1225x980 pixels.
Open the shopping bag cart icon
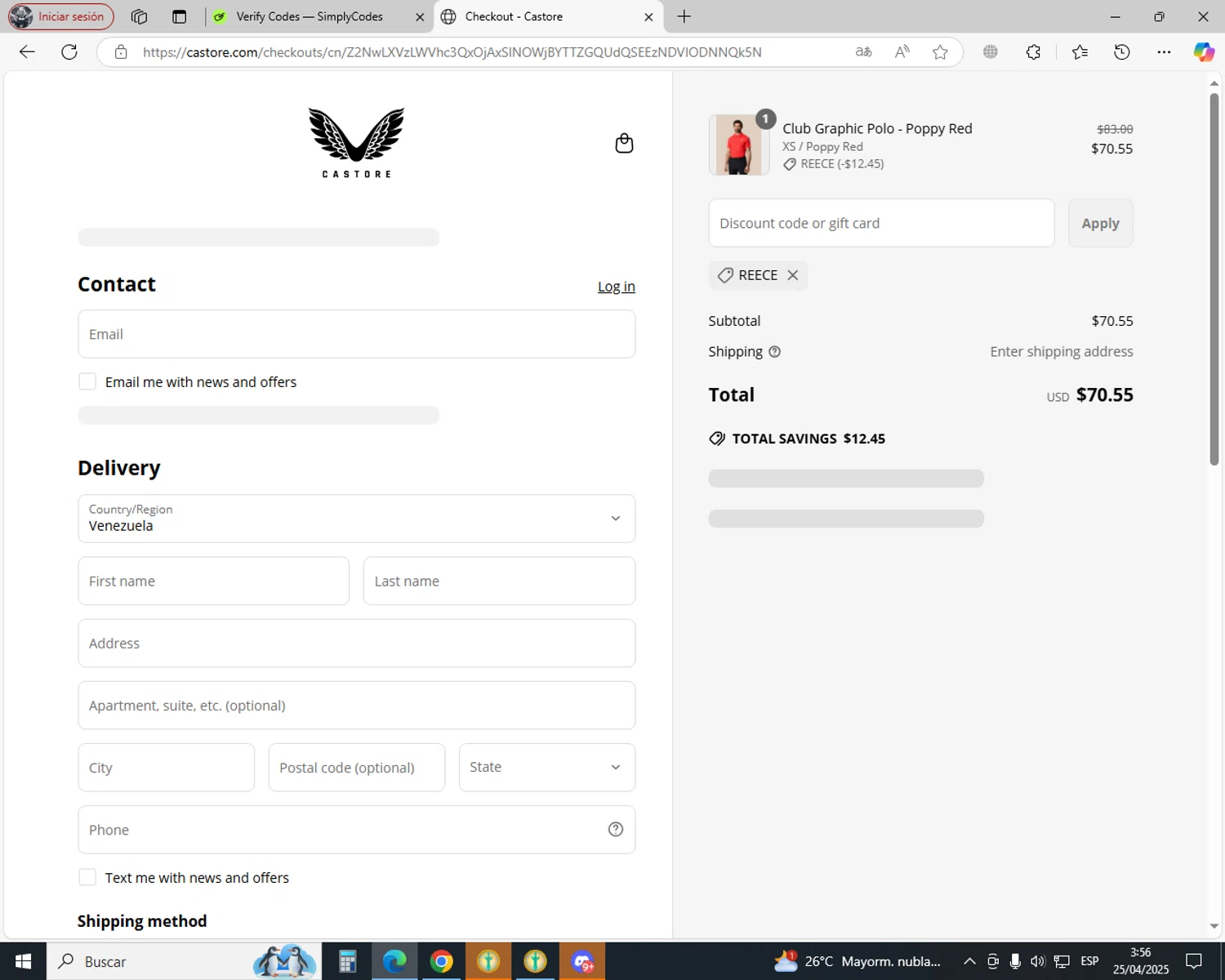(624, 143)
